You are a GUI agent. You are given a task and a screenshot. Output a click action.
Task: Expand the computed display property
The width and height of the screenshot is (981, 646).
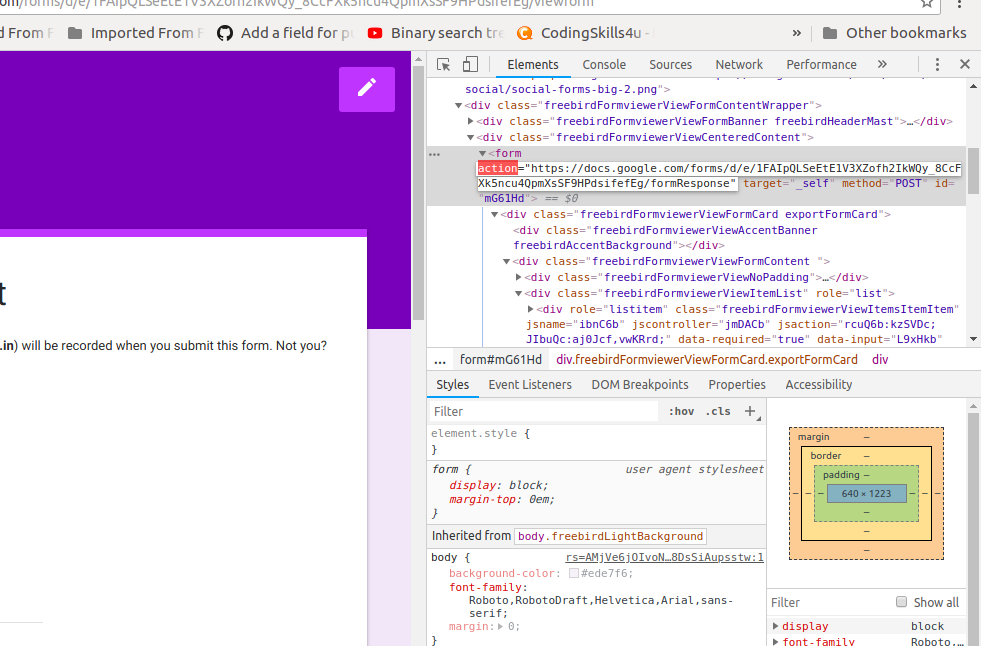click(776, 626)
